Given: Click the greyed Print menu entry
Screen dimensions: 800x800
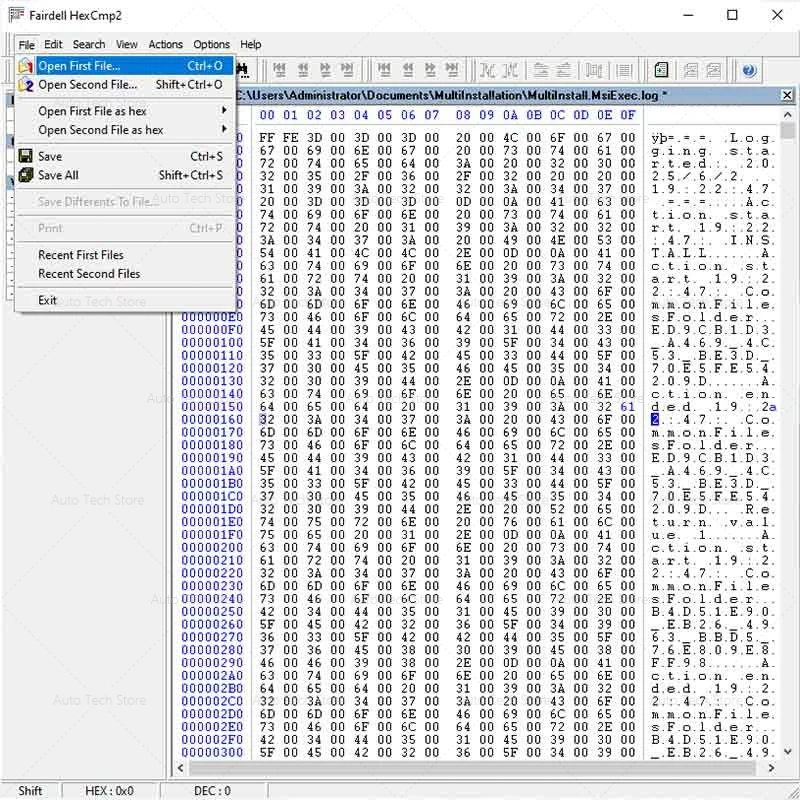Looking at the screenshot, I should click(126, 228).
